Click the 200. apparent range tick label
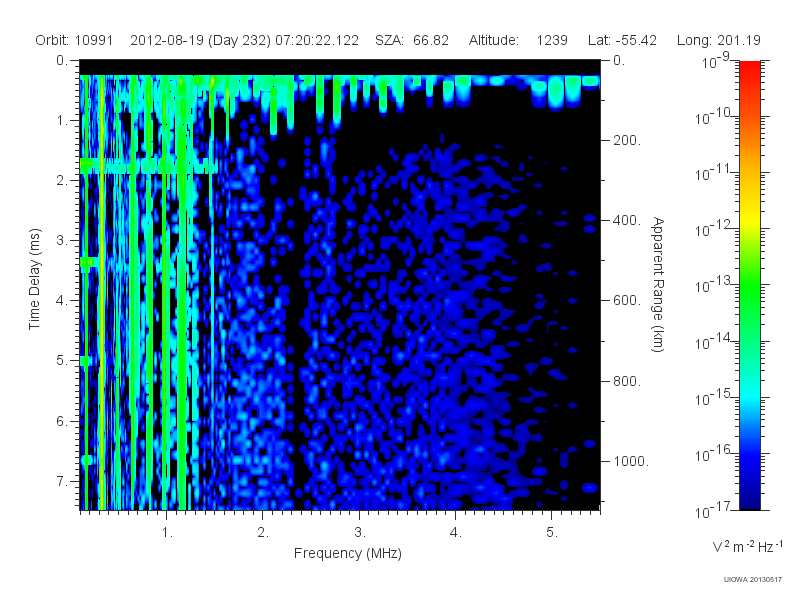The width and height of the screenshot is (800, 600). [627, 140]
